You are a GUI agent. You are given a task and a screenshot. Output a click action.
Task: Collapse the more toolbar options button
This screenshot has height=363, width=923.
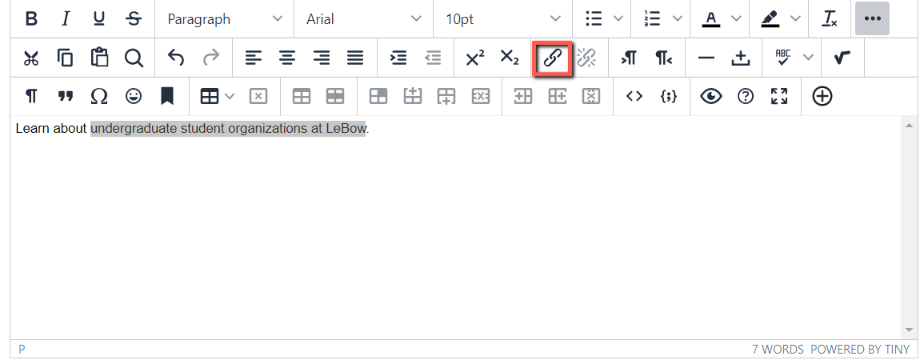point(872,19)
